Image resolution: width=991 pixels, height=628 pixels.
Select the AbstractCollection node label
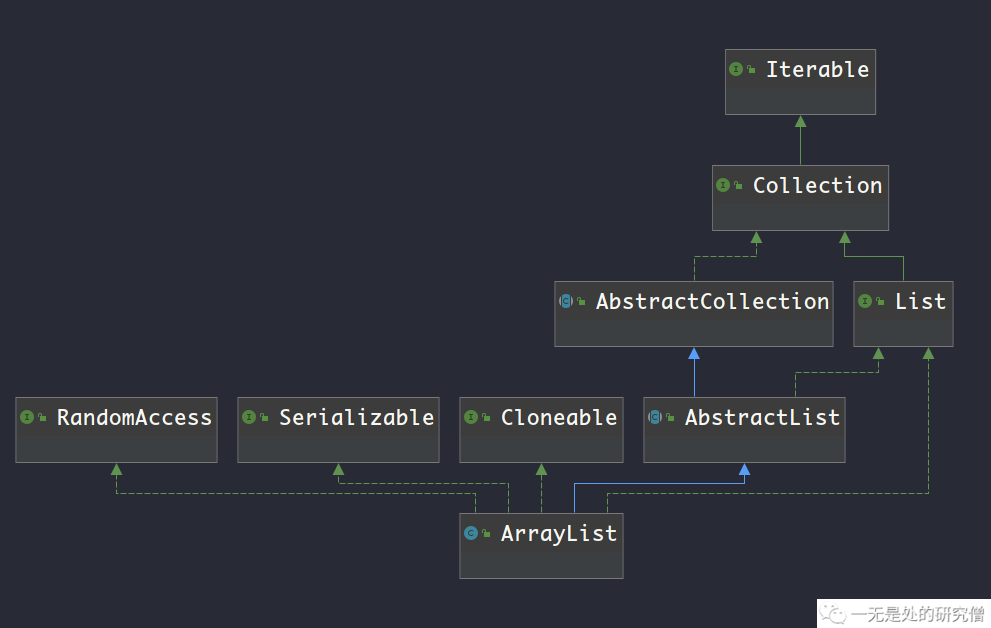[712, 301]
